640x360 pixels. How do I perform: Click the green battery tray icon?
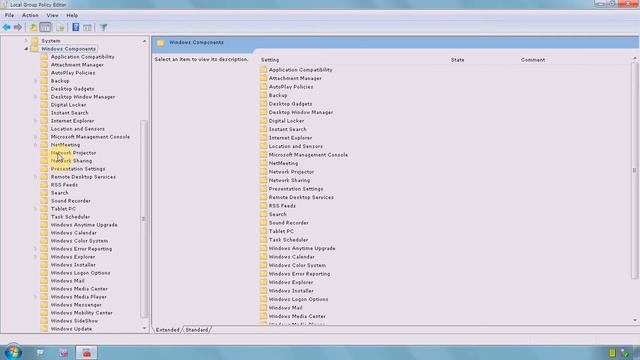pos(612,353)
